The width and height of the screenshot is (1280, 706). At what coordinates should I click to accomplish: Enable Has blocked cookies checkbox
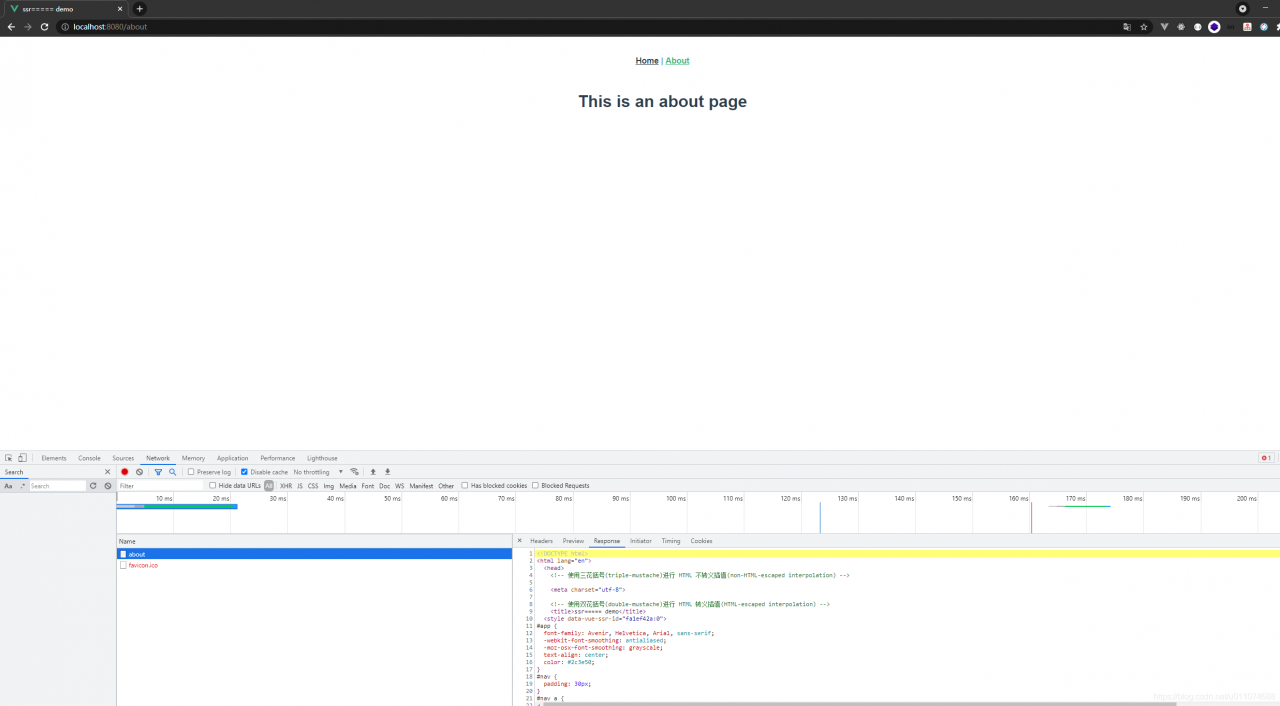coord(465,486)
